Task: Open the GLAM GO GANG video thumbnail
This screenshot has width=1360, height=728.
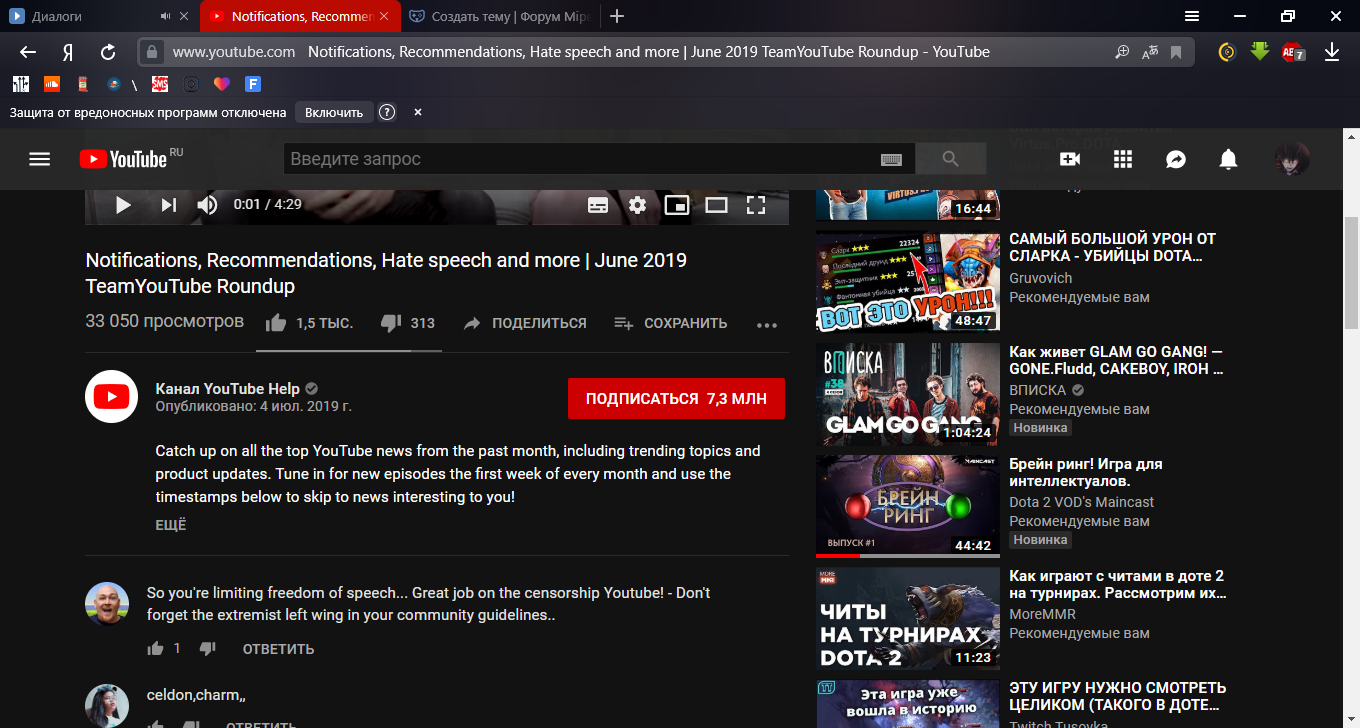Action: [x=908, y=393]
